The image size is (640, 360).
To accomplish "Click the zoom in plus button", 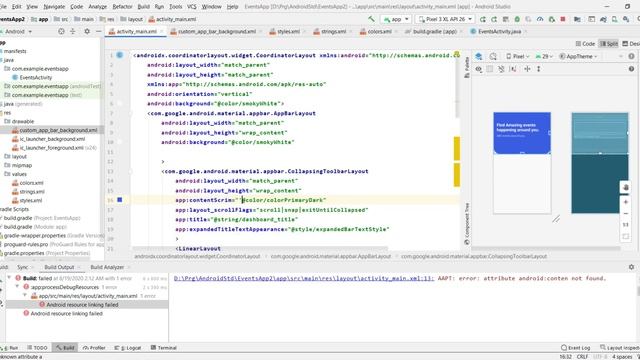I will click(626, 202).
